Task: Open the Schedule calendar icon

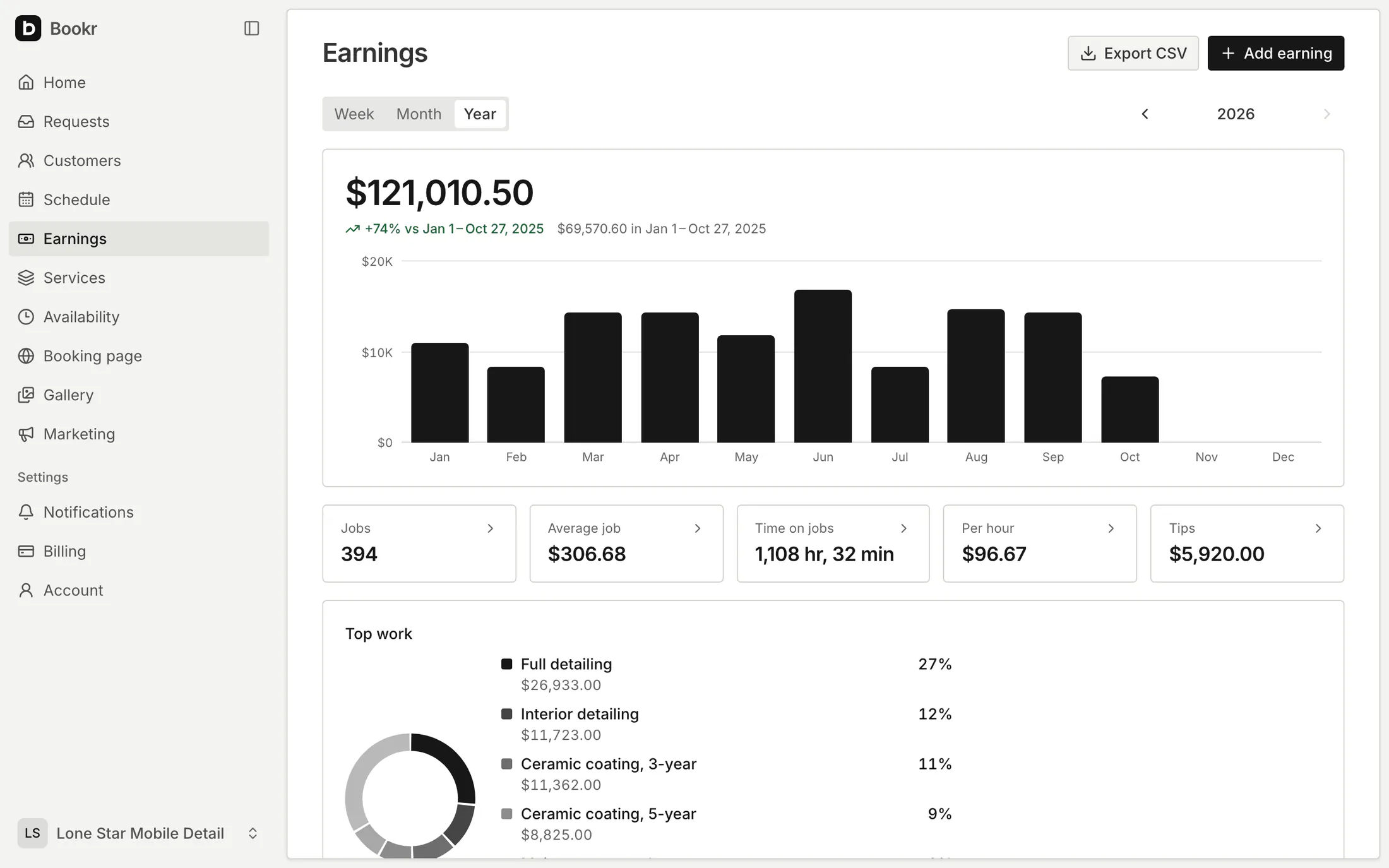Action: [x=26, y=199]
